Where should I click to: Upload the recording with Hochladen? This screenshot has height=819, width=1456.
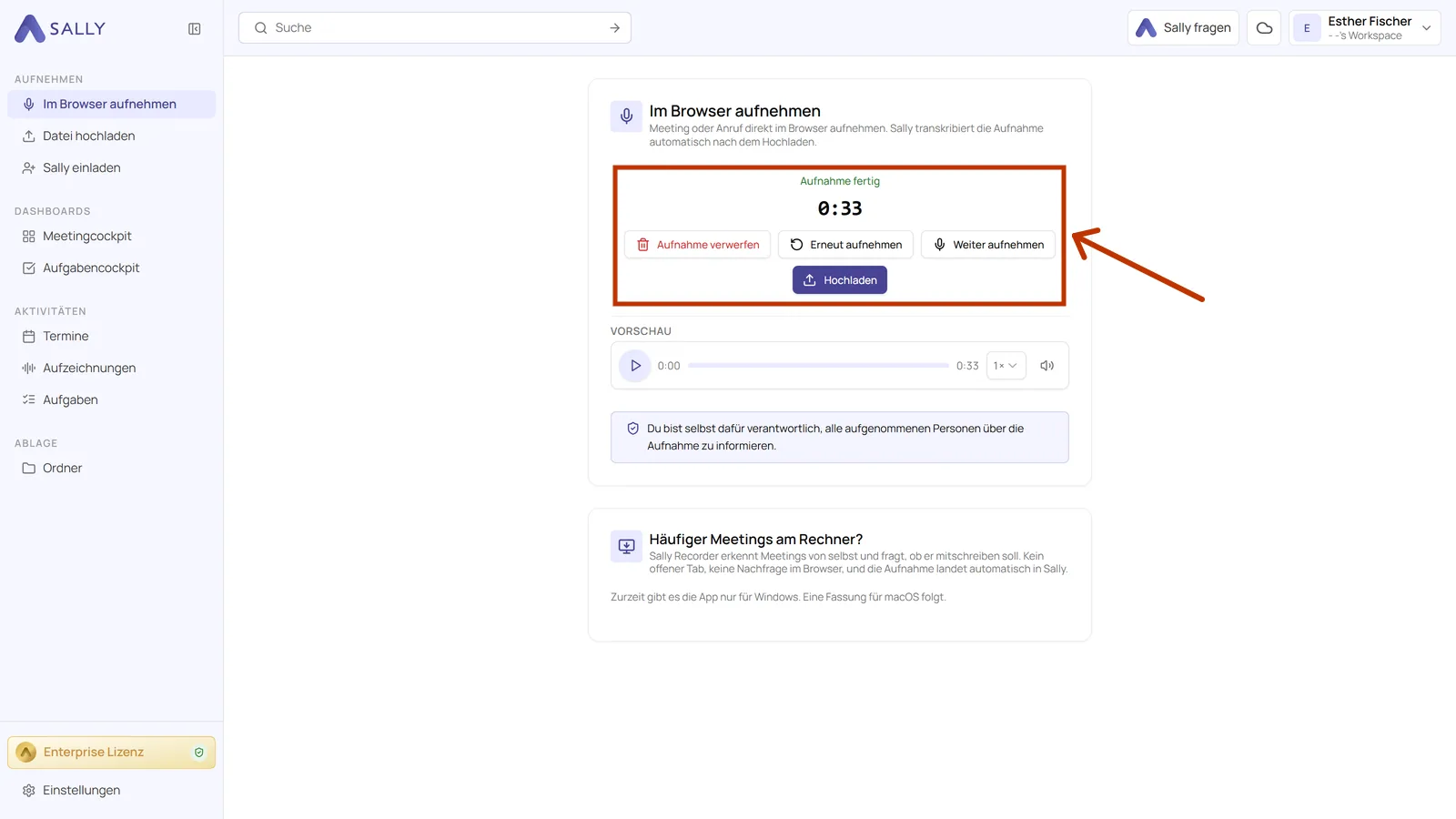pyautogui.click(x=840, y=280)
